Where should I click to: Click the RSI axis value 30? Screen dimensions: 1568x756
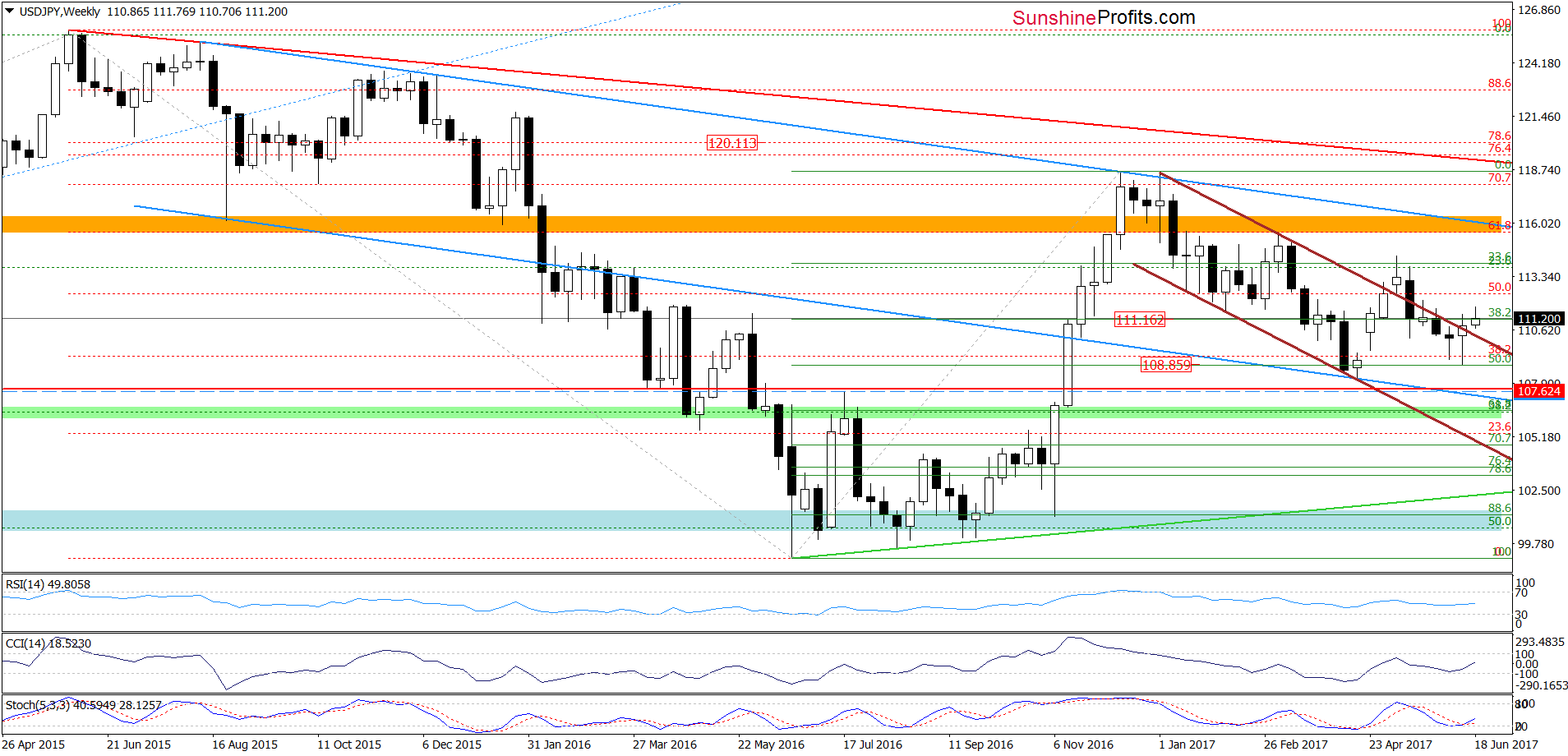[1521, 615]
